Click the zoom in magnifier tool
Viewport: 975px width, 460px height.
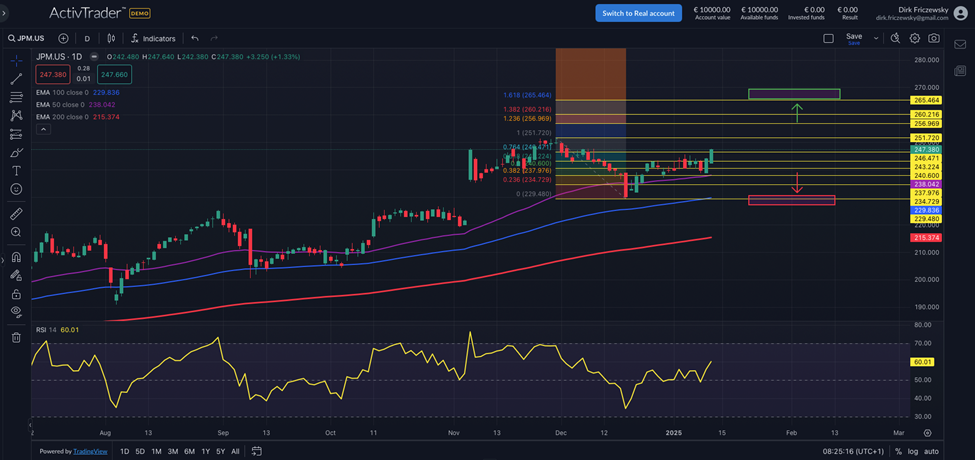16,232
